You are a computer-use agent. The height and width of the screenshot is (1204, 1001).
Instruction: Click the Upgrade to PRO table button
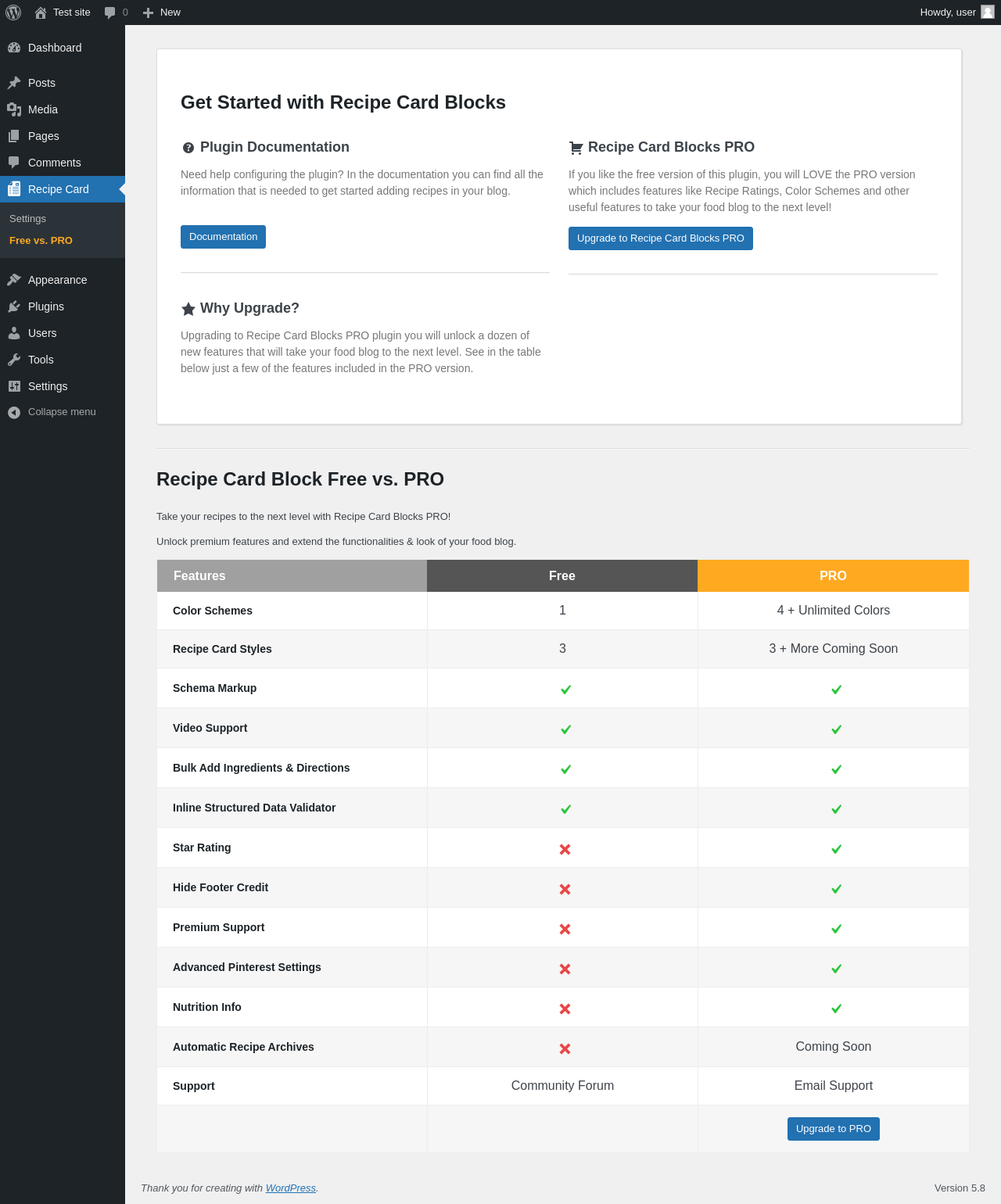pos(834,1129)
